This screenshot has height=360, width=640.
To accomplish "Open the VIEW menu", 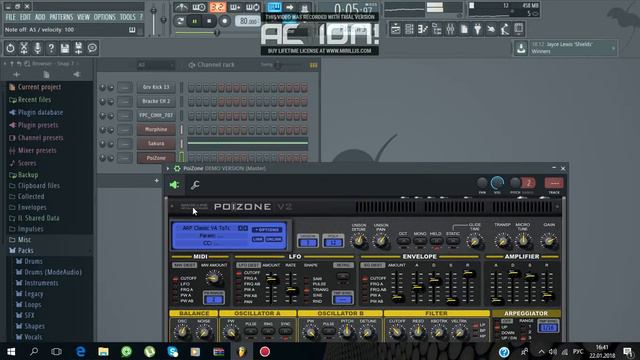I will 83,17.
